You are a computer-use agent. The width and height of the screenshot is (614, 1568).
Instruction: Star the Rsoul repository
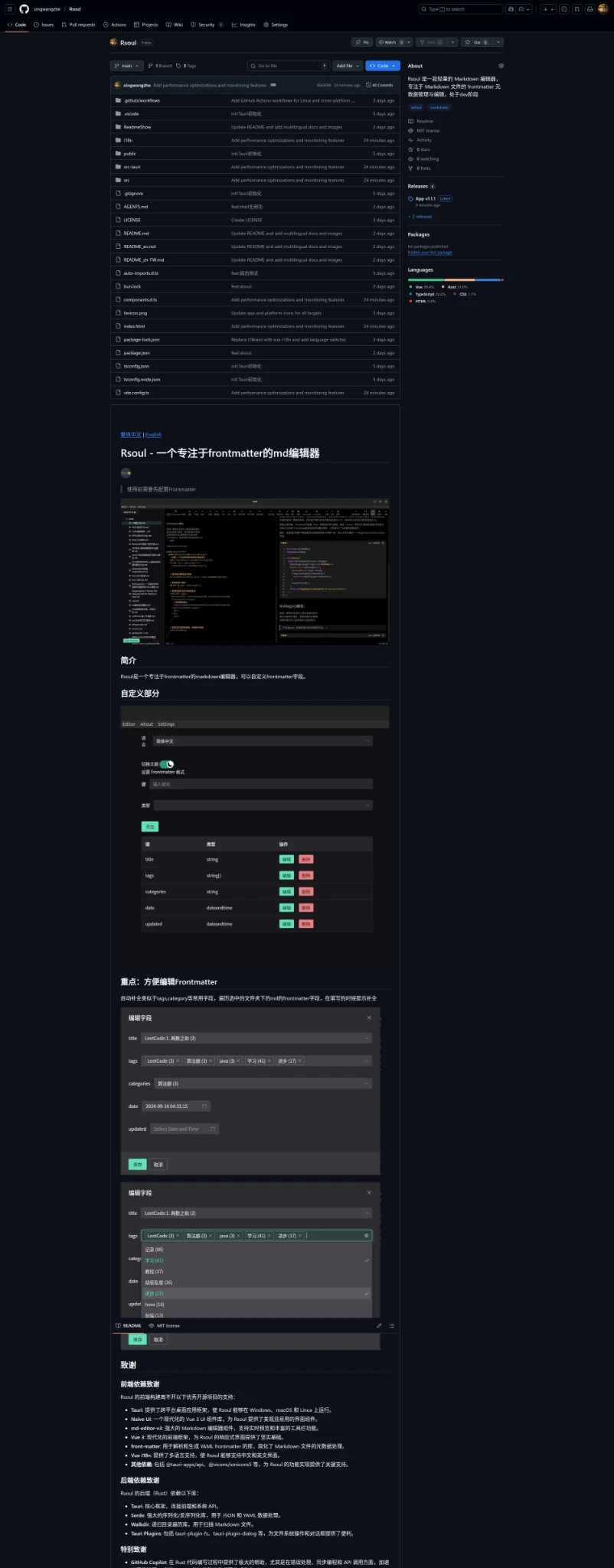475,42
